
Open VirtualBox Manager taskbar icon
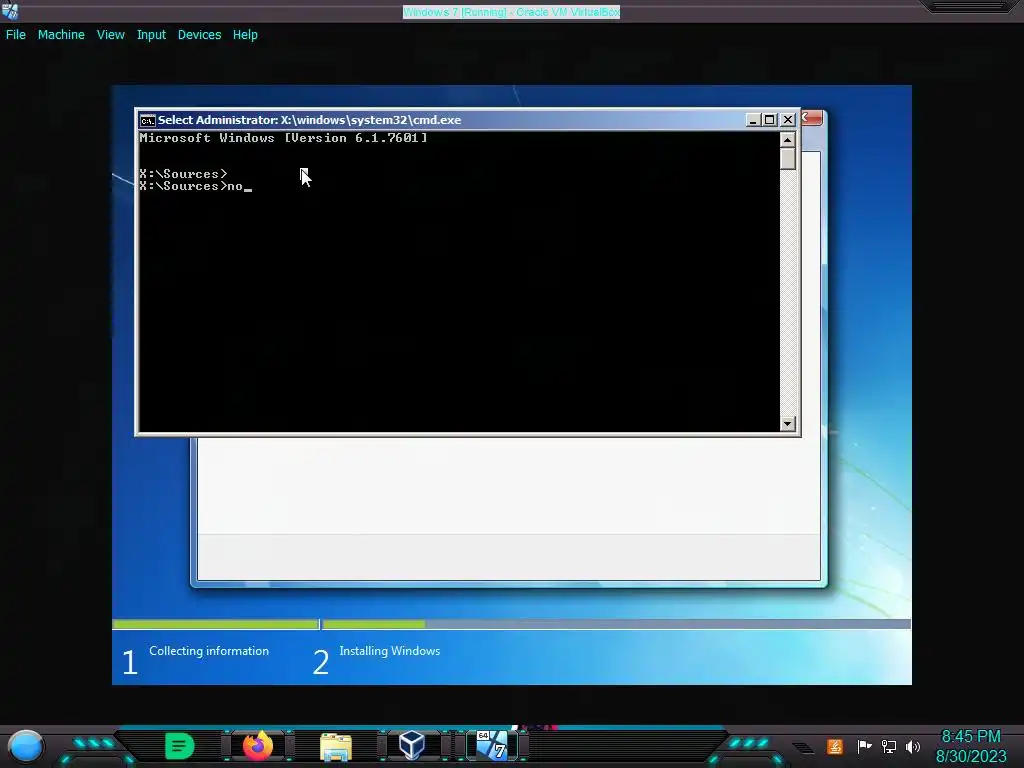pos(412,745)
